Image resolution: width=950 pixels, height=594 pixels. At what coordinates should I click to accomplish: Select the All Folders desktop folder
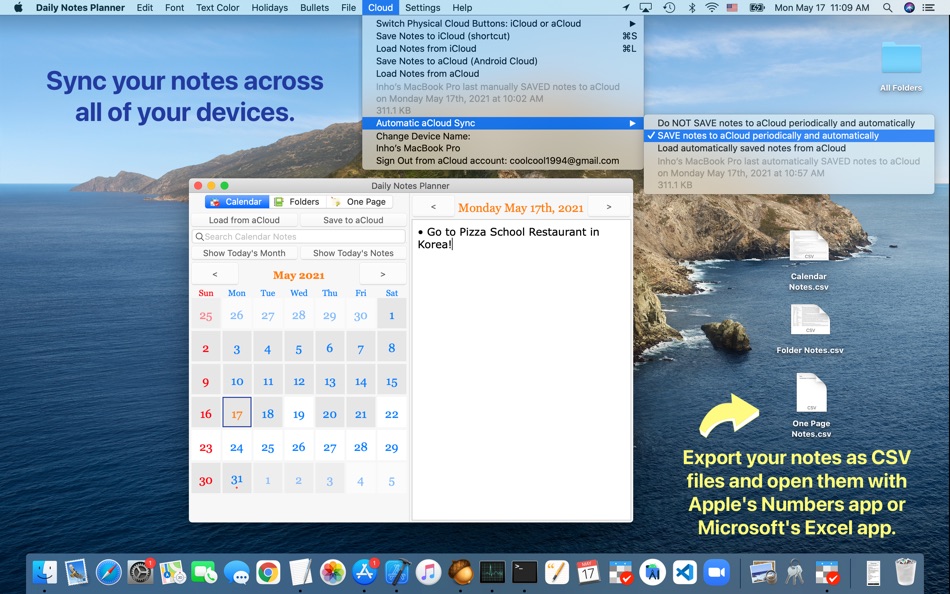[x=901, y=66]
